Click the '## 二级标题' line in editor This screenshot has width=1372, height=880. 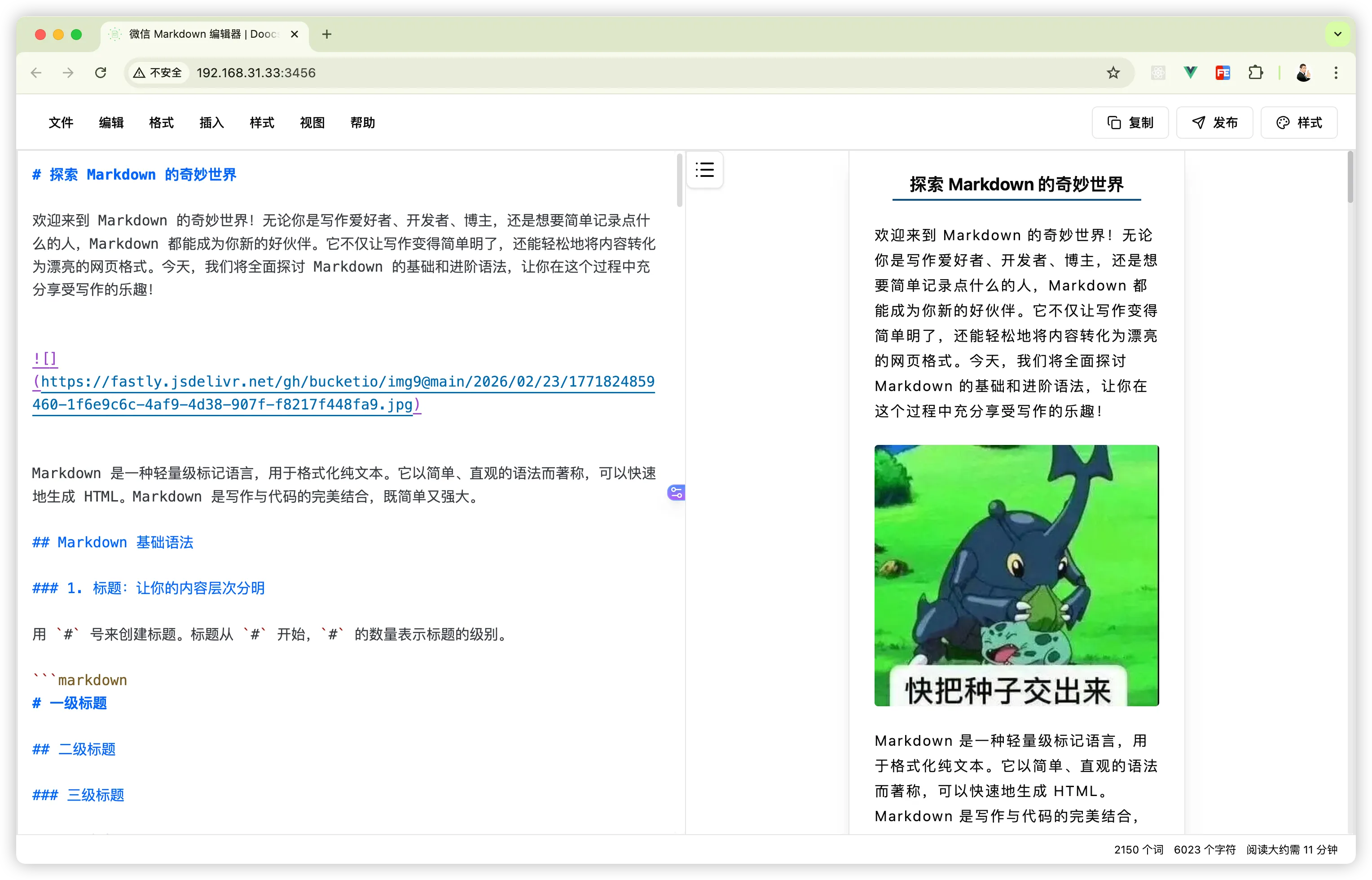tap(74, 749)
